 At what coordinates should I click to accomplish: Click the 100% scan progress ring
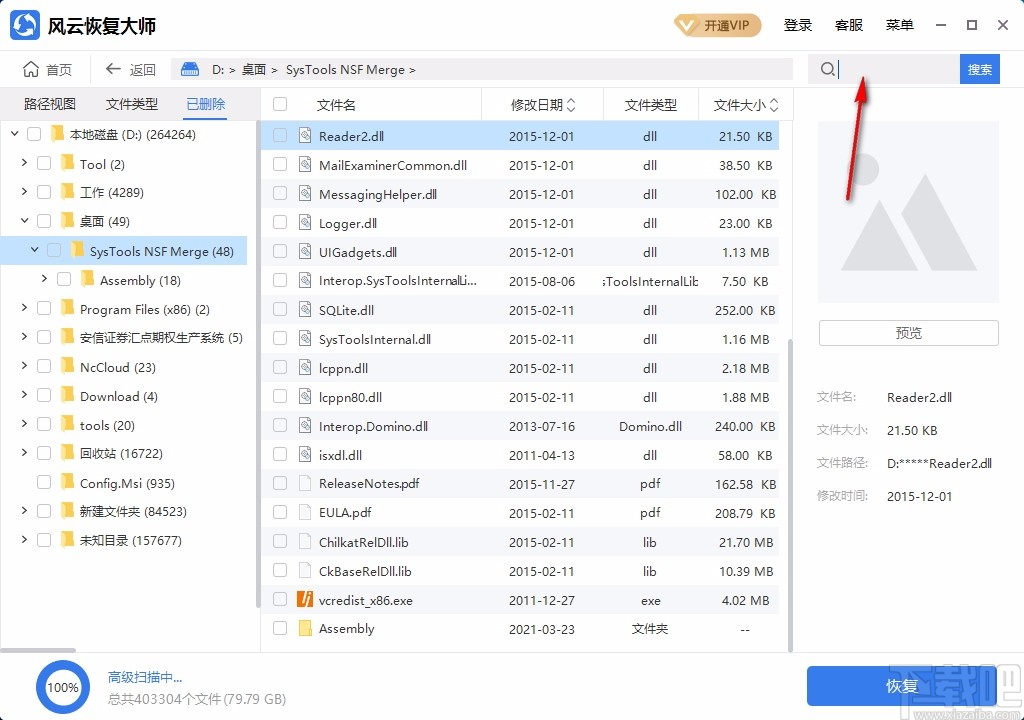pos(63,687)
